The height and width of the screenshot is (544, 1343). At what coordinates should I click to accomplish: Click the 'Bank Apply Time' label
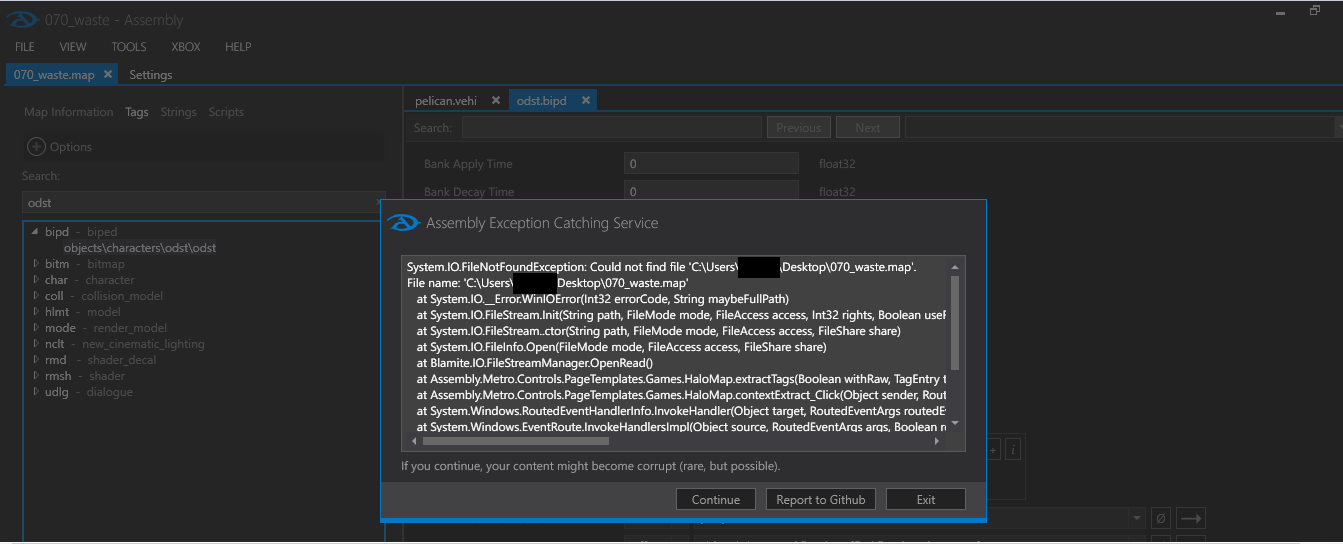coord(468,164)
